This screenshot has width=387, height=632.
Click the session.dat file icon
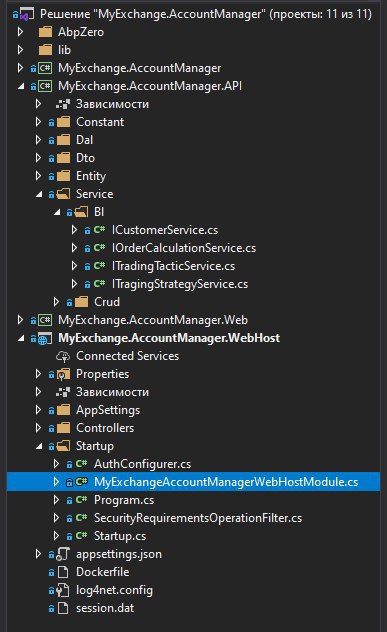63,608
